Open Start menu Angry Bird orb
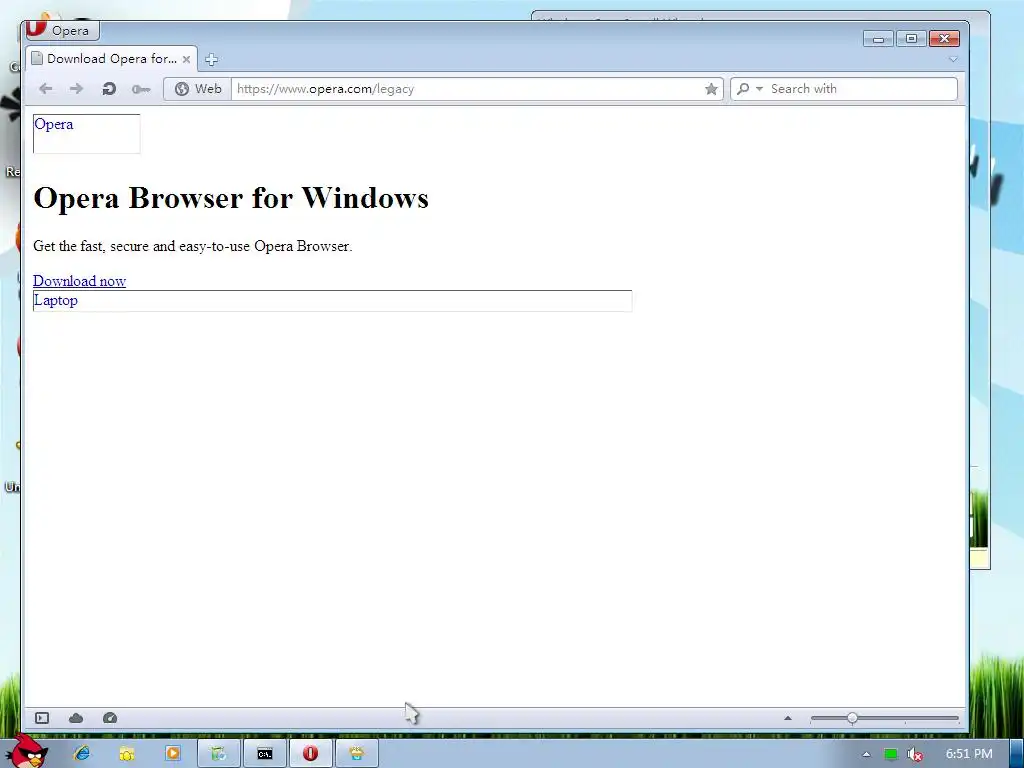1024x768 pixels. coord(26,751)
